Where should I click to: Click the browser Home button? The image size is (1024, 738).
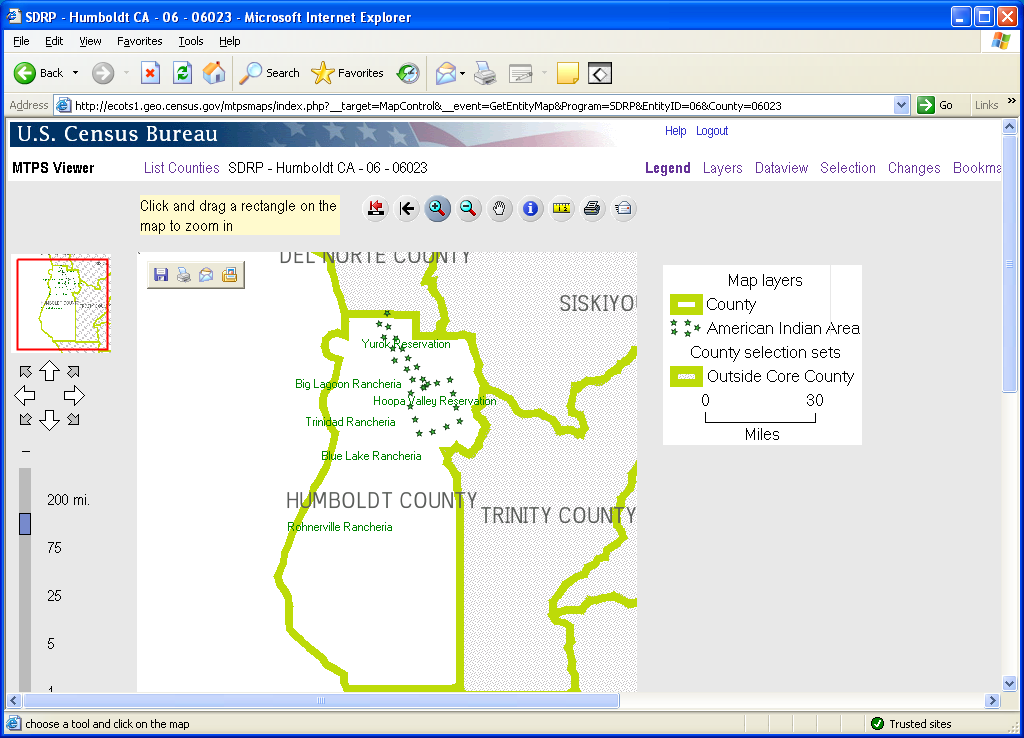(214, 73)
